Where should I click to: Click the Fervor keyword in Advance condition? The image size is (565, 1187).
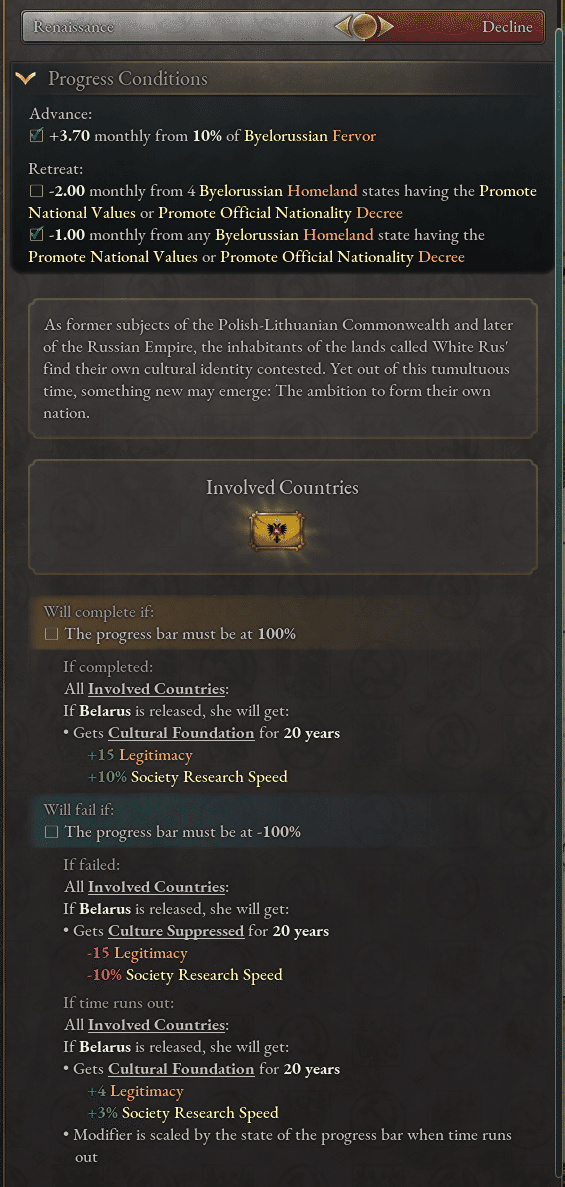(x=354, y=137)
